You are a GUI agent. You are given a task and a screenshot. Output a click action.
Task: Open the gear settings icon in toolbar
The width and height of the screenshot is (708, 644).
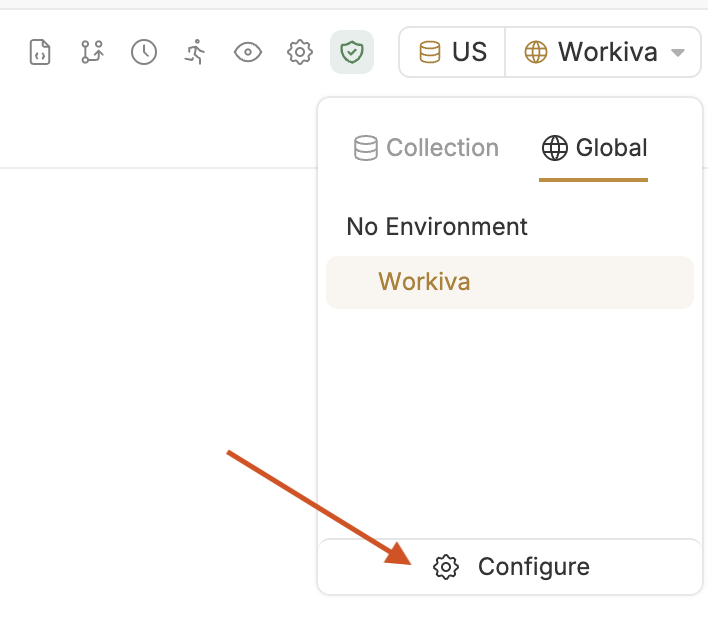(x=300, y=52)
